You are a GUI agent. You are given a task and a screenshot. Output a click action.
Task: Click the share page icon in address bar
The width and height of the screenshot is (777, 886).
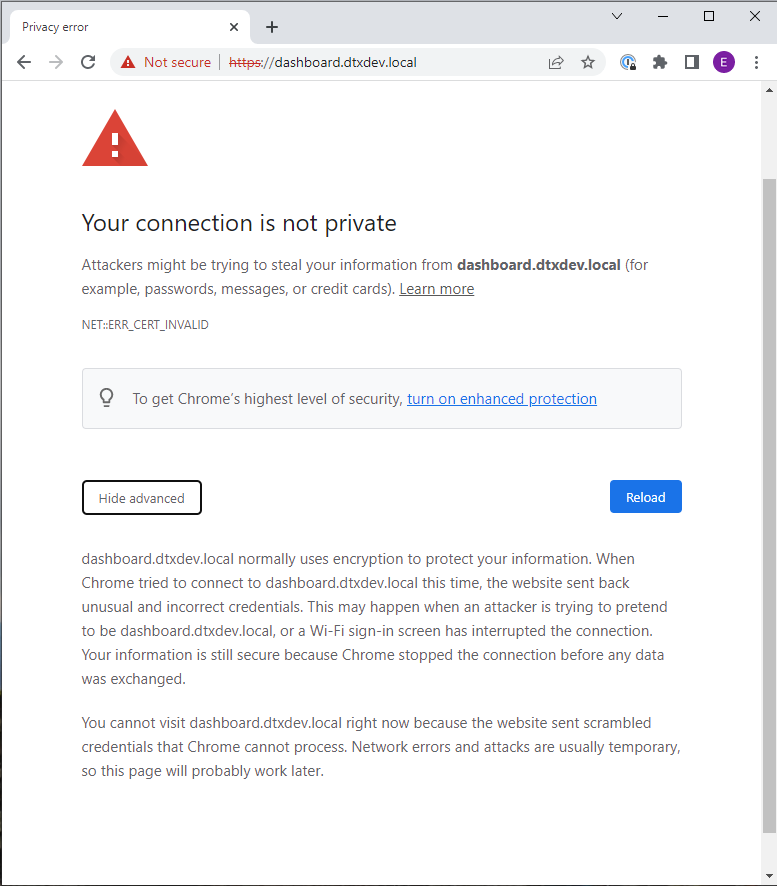pos(556,62)
